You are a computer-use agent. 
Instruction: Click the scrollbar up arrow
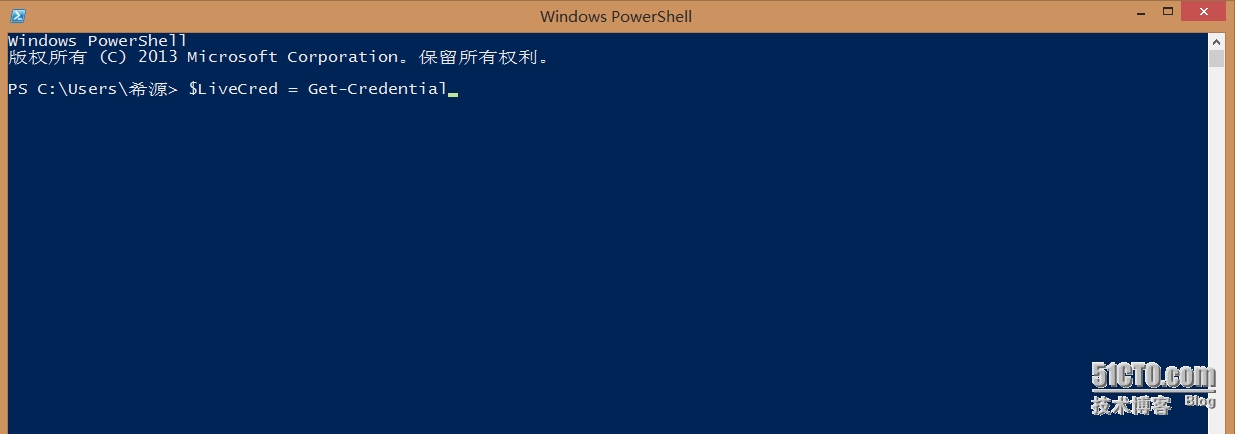[1216, 40]
